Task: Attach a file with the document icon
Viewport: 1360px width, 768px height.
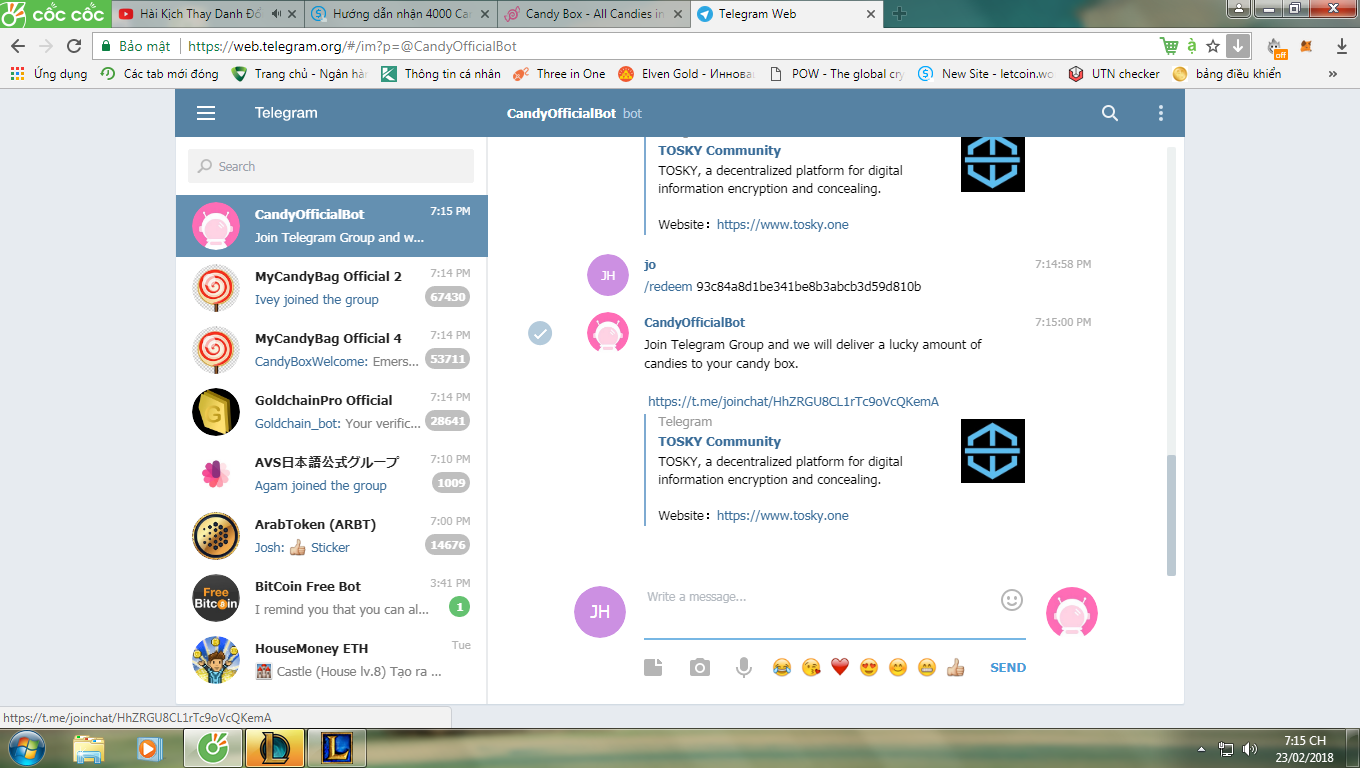Action: click(653, 667)
